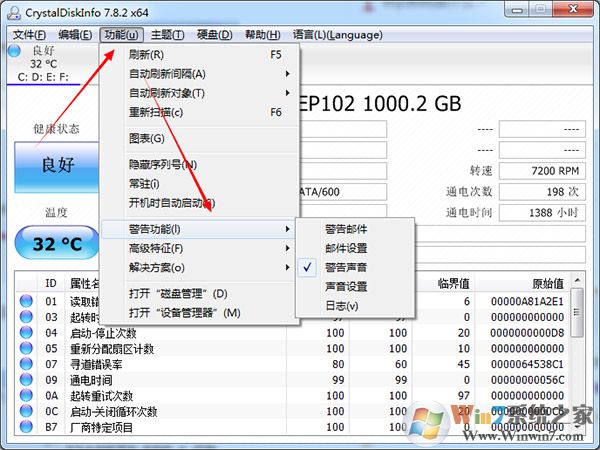Click raw value 00000000056C
The width and height of the screenshot is (600, 450).
[x=527, y=380]
